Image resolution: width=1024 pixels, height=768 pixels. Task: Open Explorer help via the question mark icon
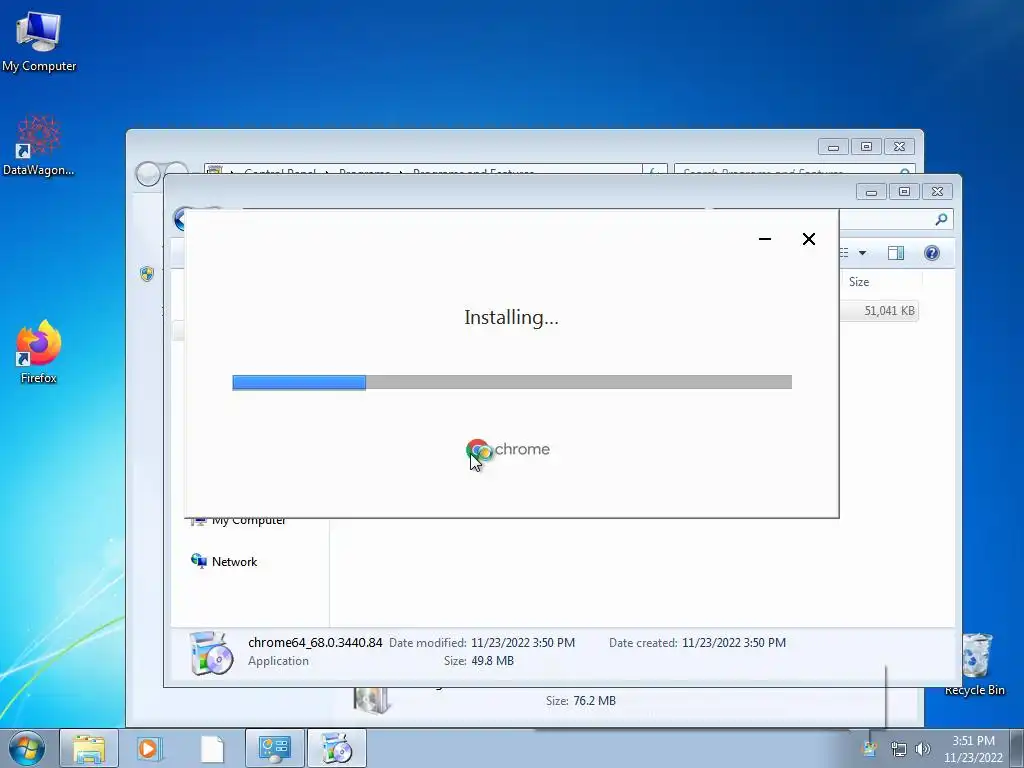(932, 253)
